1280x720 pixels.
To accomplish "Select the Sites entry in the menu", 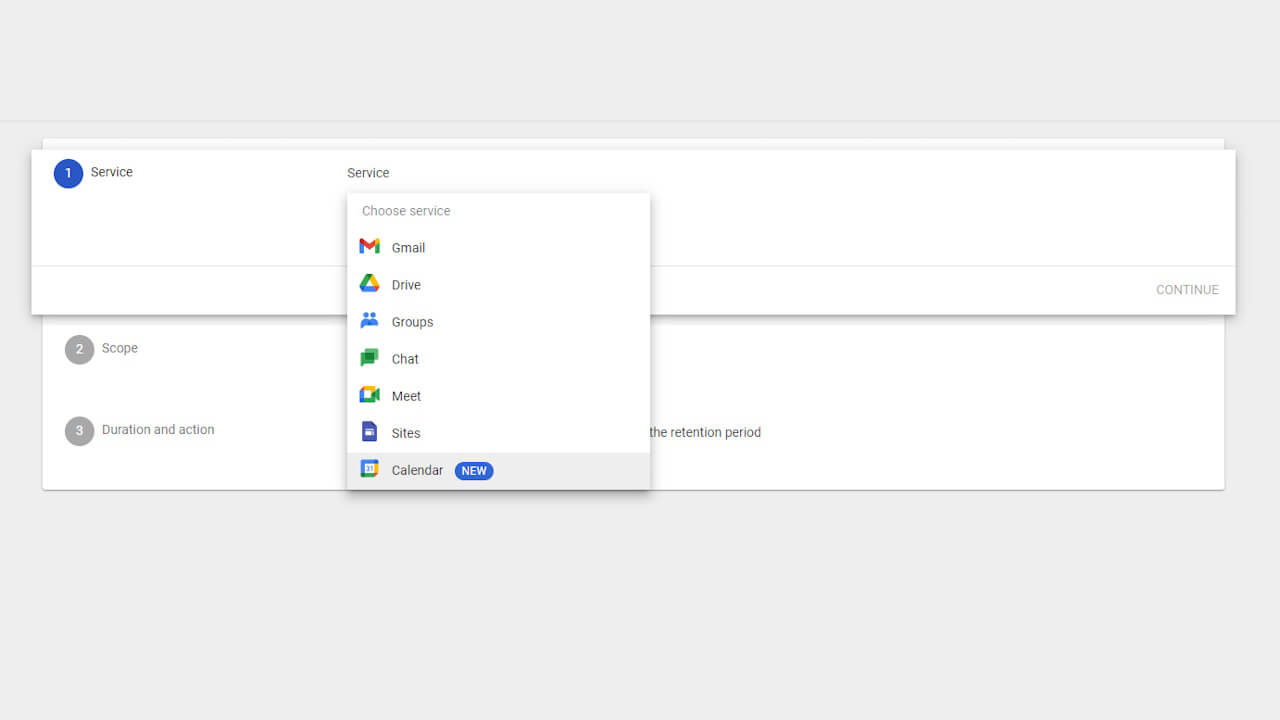I will coord(405,432).
